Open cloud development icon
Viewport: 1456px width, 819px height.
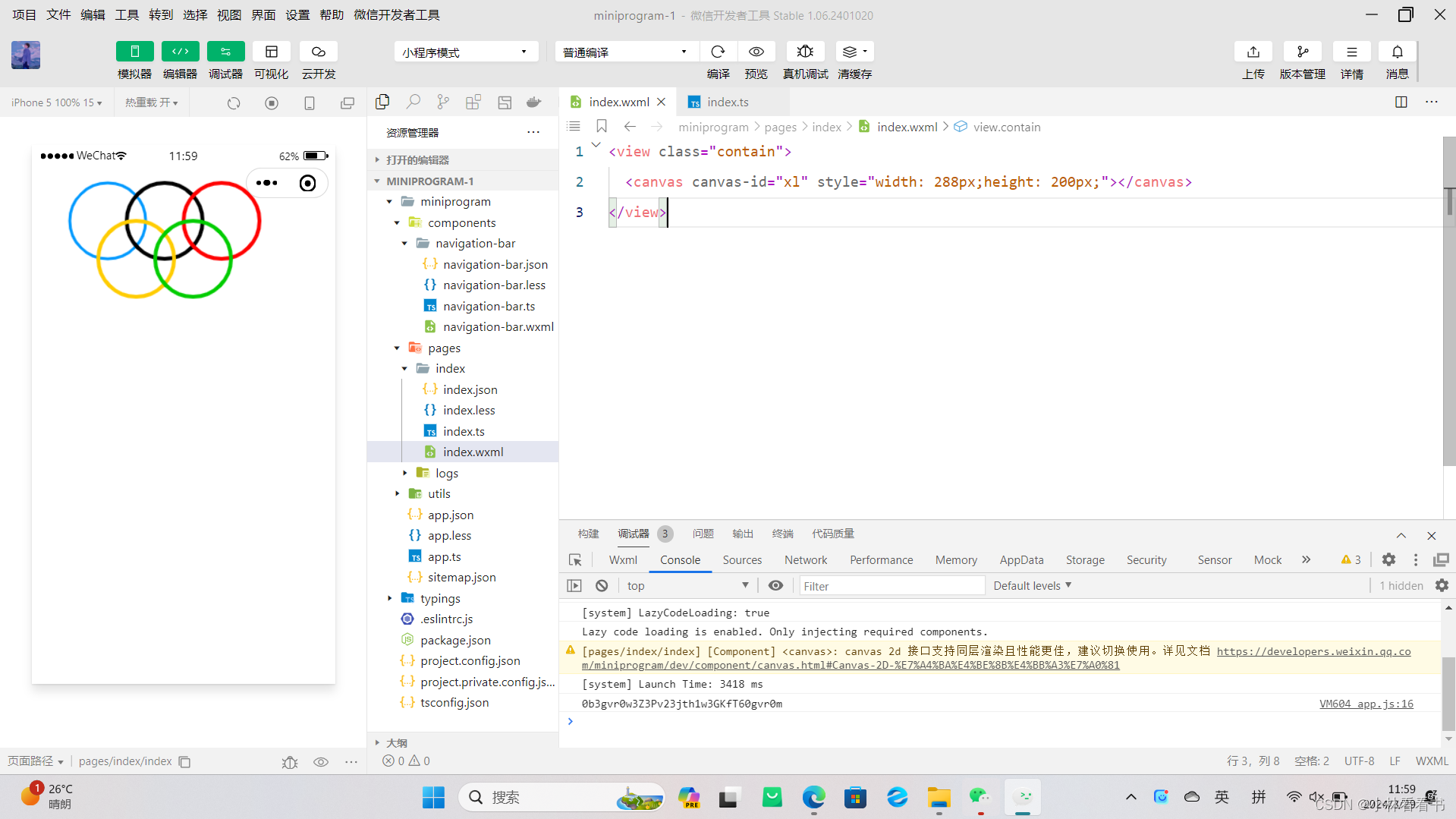319,52
